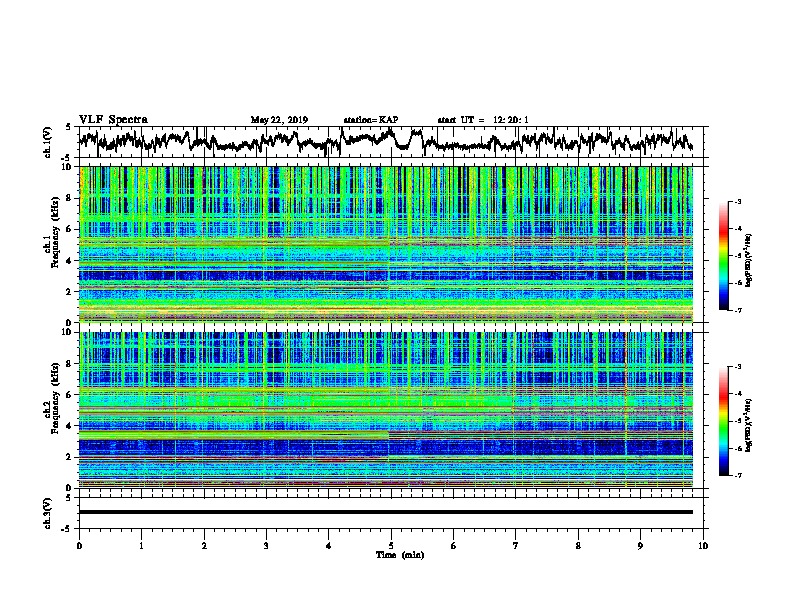Click the "-3" tick on ch.1 color bar

737,202
